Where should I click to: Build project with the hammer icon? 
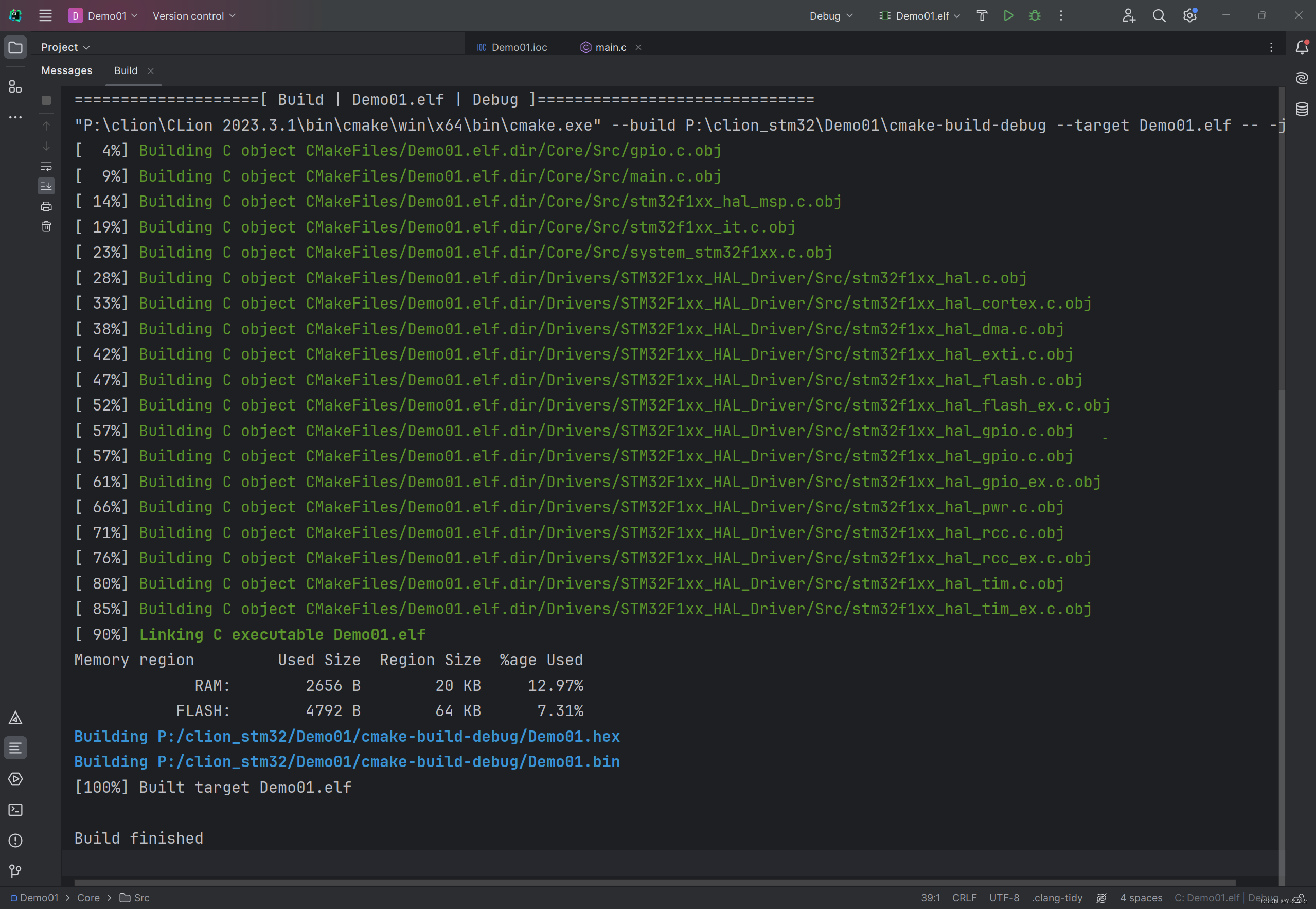982,15
